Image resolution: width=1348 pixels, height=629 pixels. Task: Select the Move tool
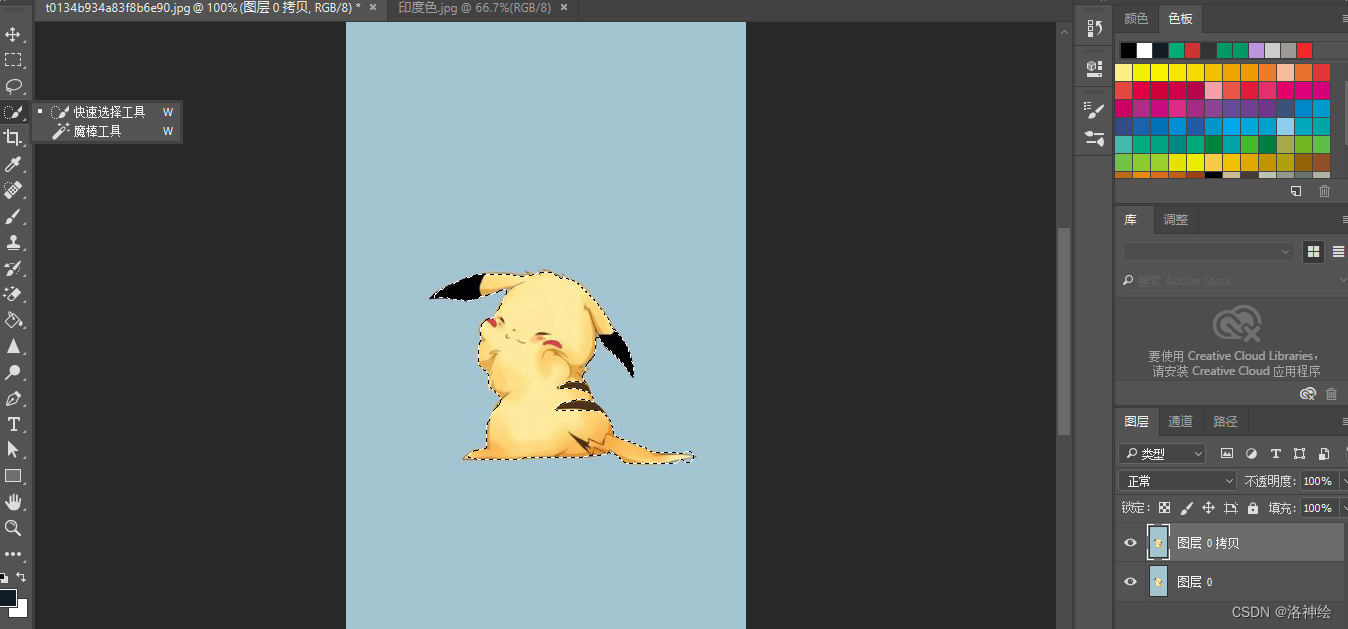(13, 34)
